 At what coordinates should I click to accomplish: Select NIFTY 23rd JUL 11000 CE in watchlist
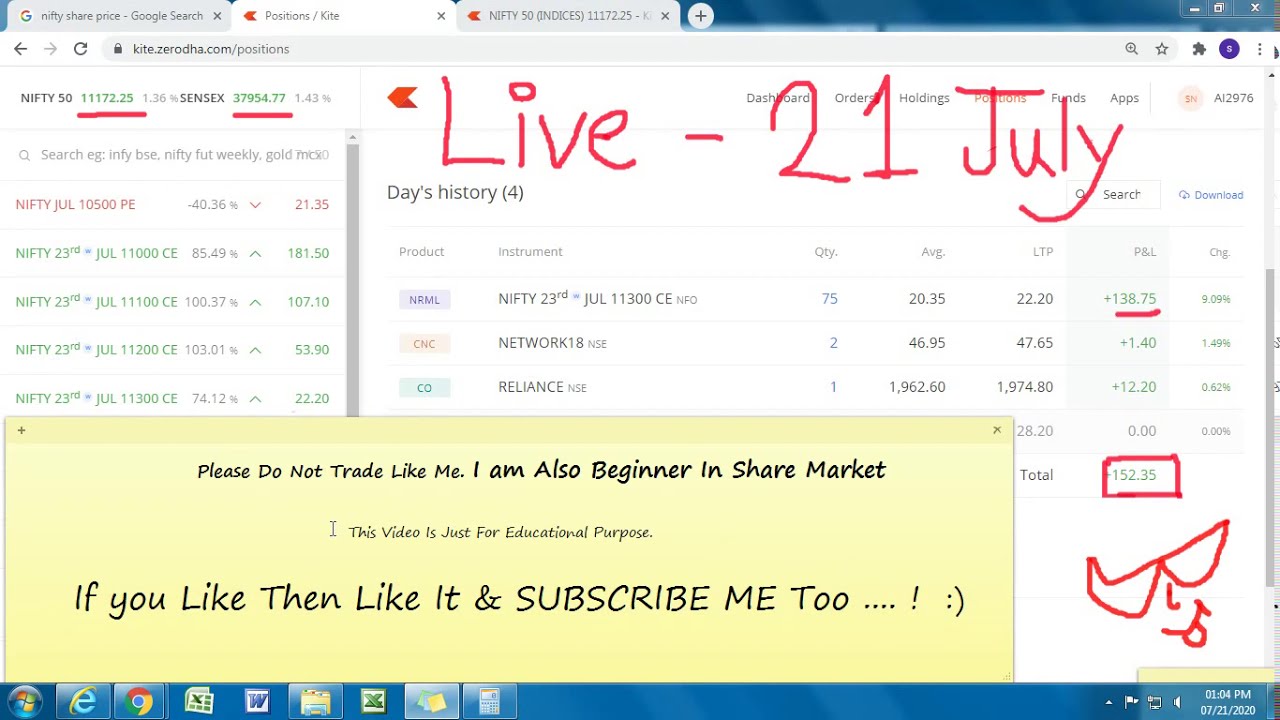(172, 253)
